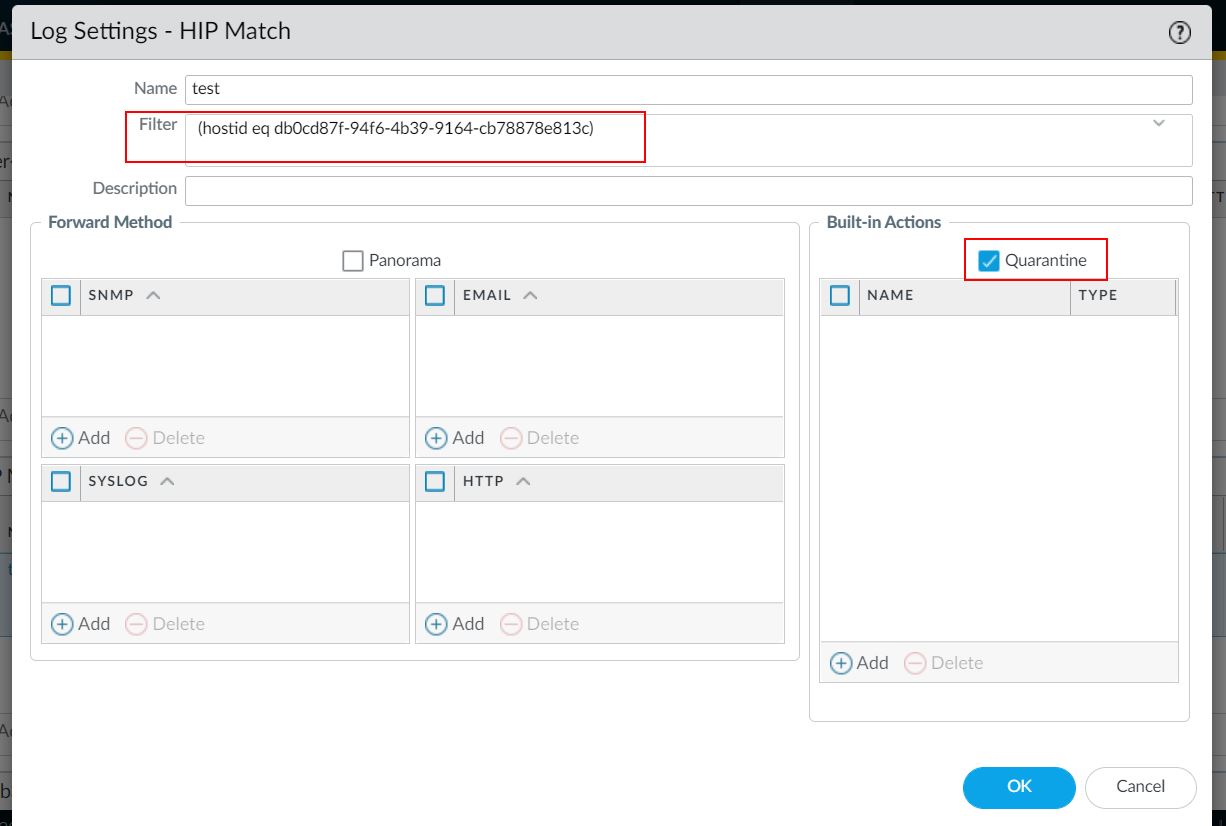The height and width of the screenshot is (826, 1226).
Task: Click the SNMP sort arrow icon
Action: coord(153,295)
